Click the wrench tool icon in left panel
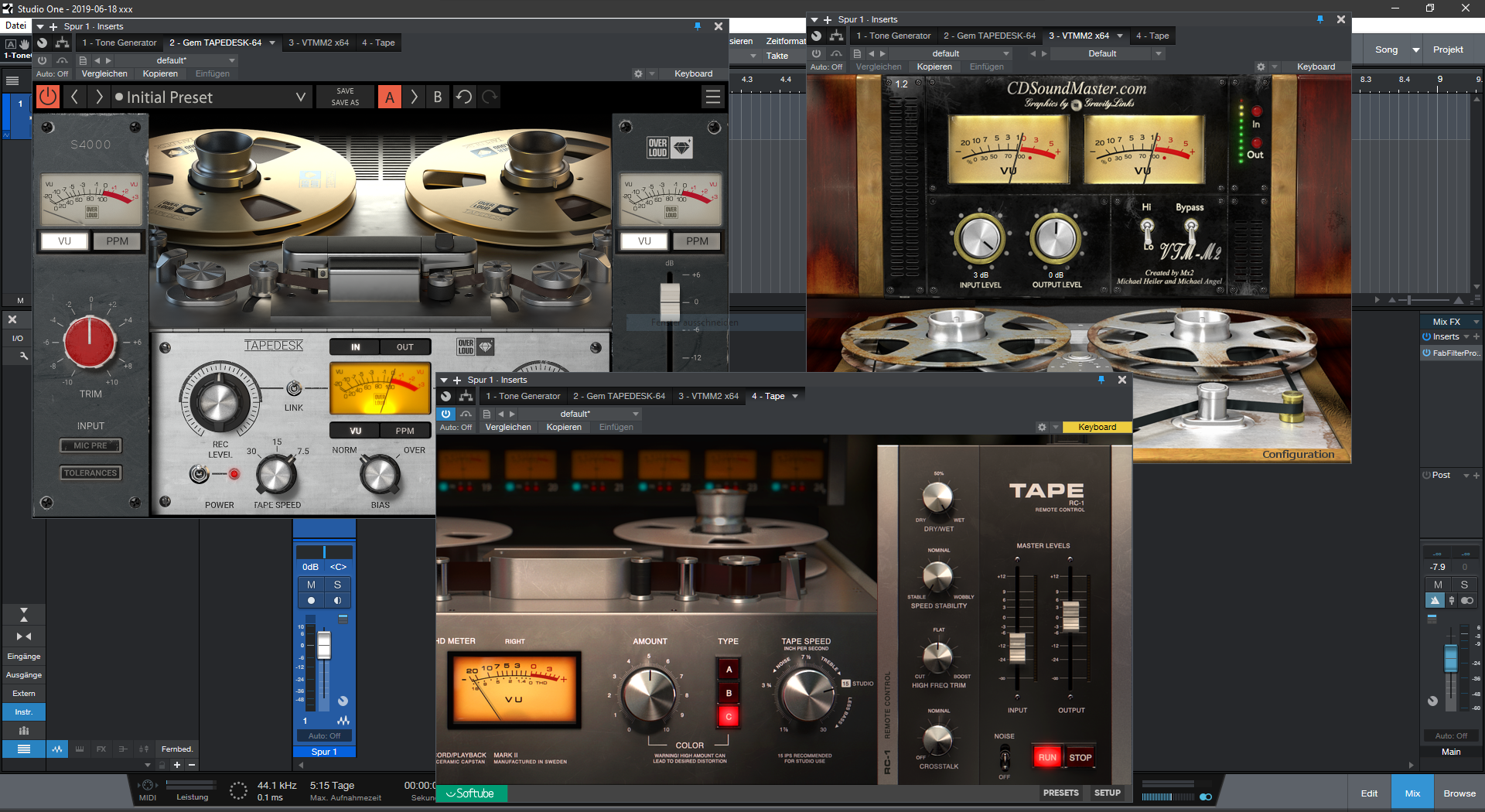Viewport: 1485px width, 812px height. point(23,356)
